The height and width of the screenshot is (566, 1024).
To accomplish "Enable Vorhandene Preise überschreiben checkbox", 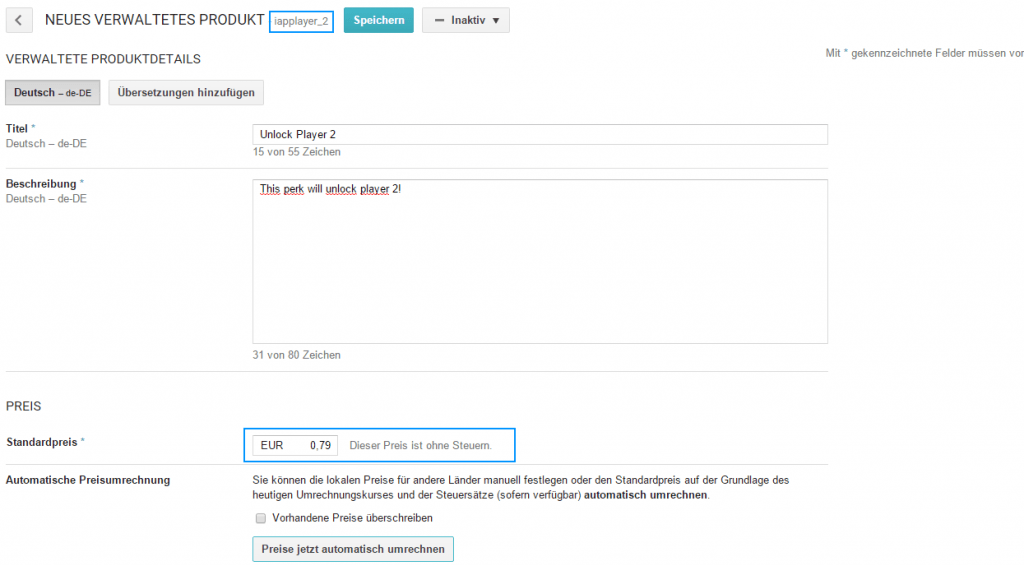I will (261, 518).
